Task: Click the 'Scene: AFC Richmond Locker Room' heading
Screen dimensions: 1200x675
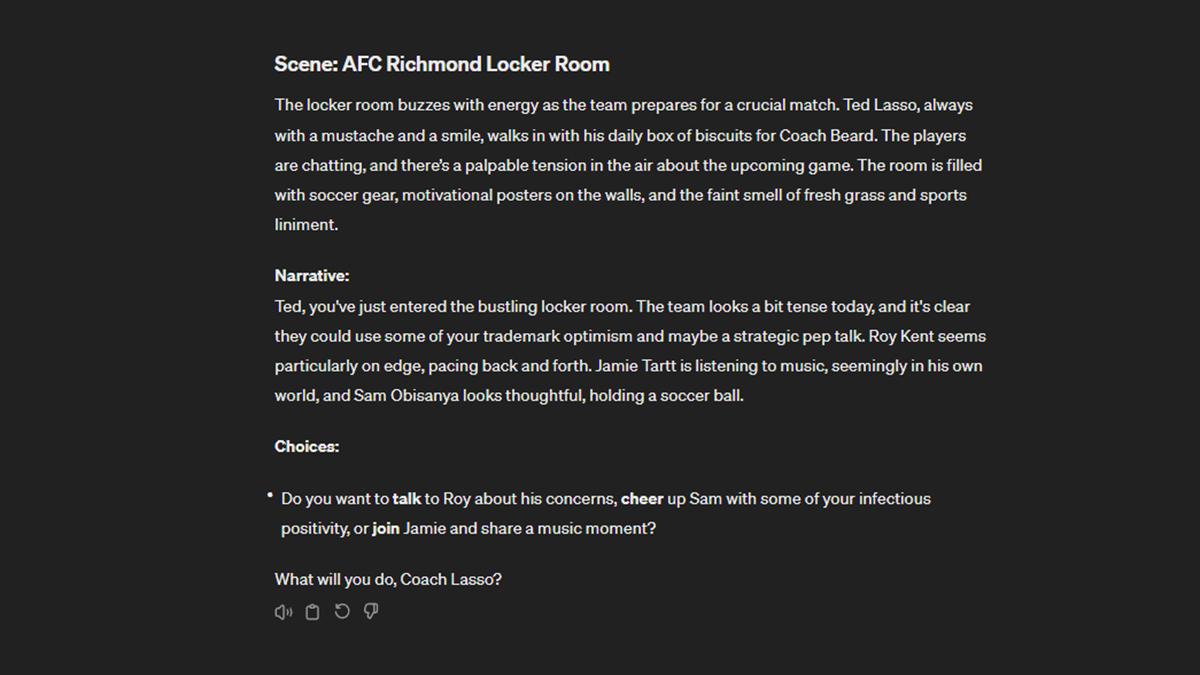Action: pyautogui.click(x=441, y=65)
